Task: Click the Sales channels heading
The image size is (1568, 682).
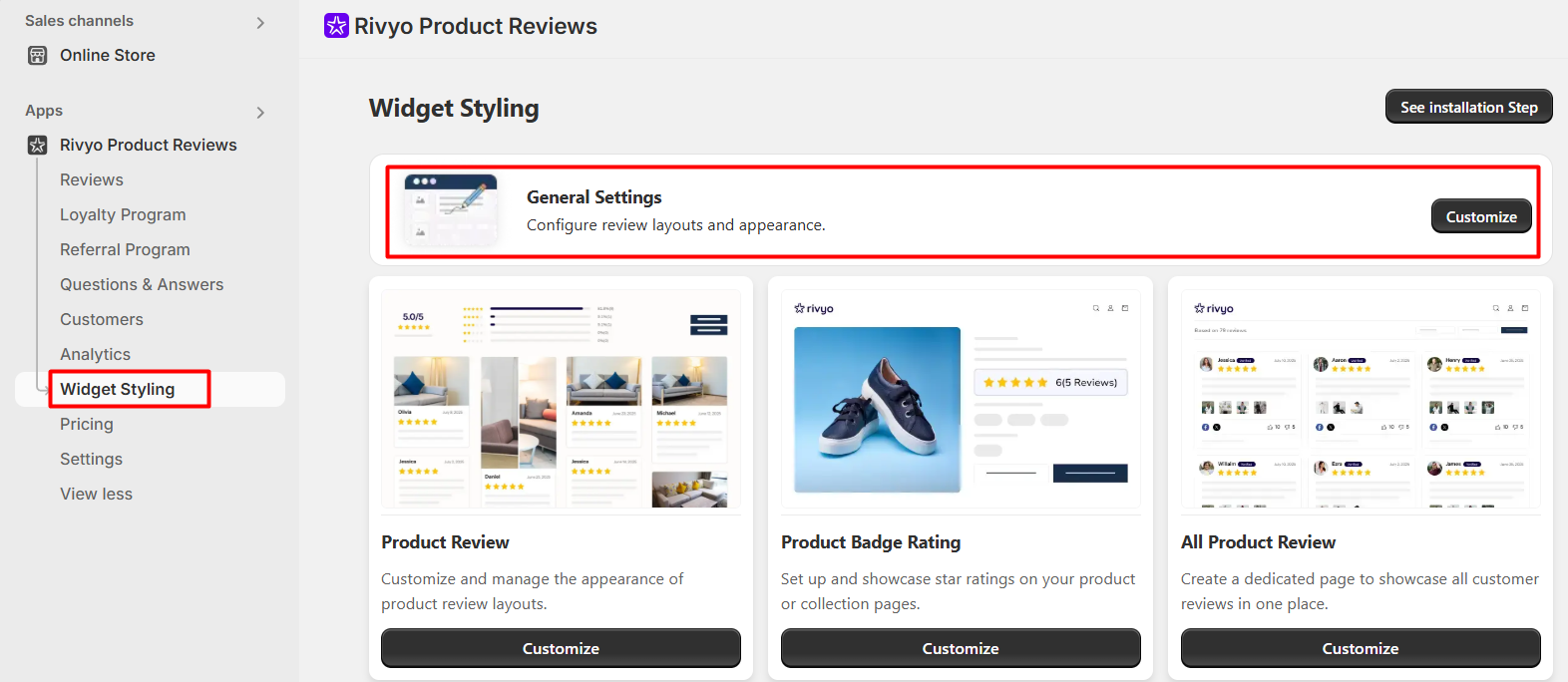Action: [79, 21]
